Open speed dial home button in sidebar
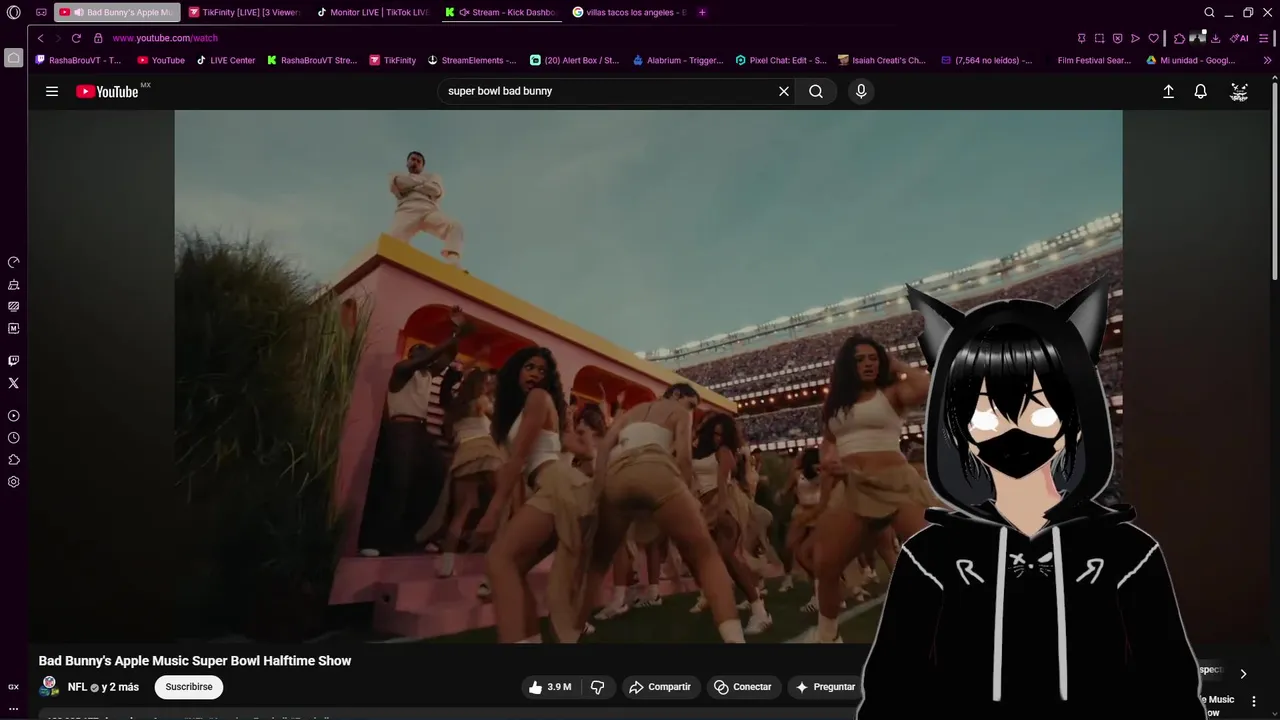 click(13, 58)
